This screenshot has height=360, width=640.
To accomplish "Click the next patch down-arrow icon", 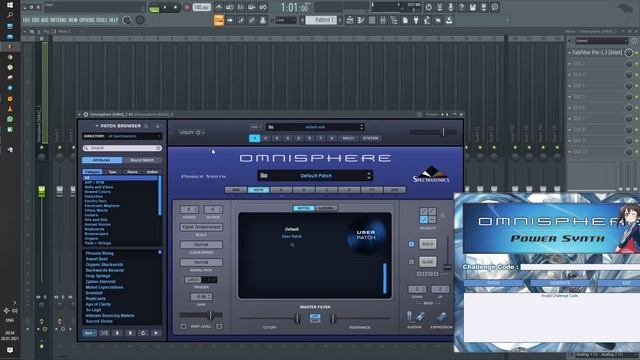I will [117, 333].
